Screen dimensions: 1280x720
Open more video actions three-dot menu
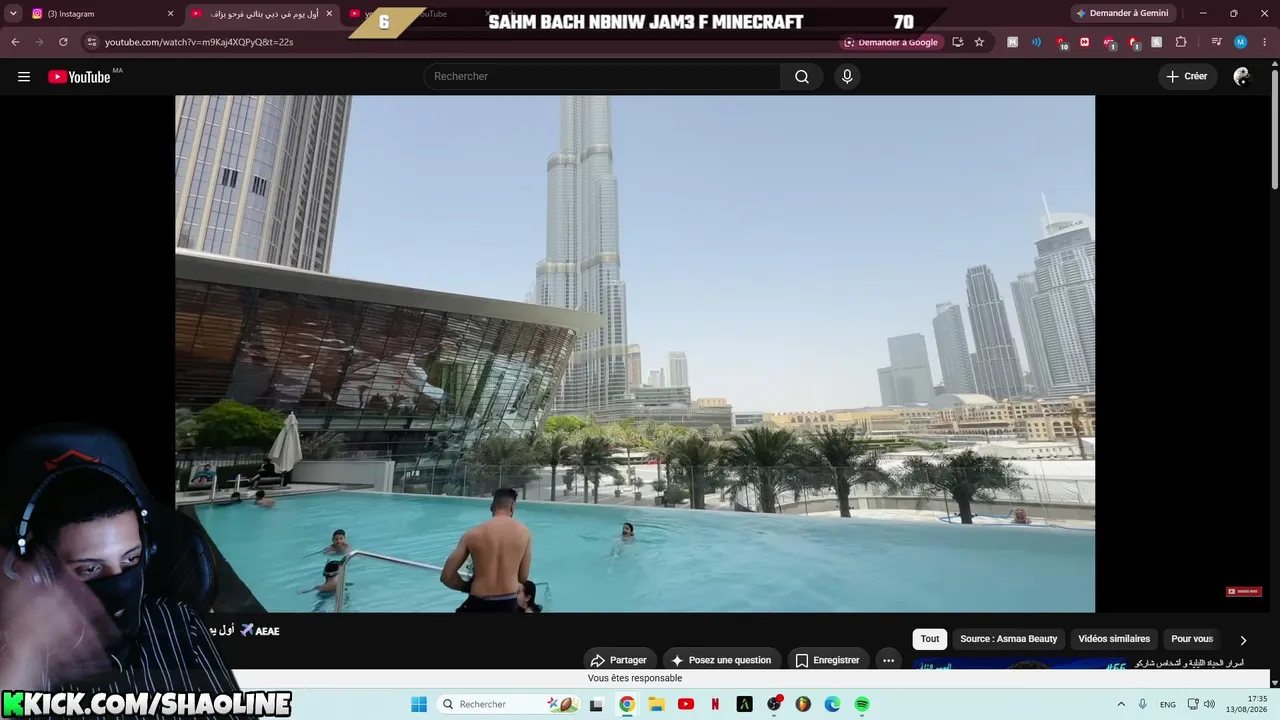[x=888, y=660]
